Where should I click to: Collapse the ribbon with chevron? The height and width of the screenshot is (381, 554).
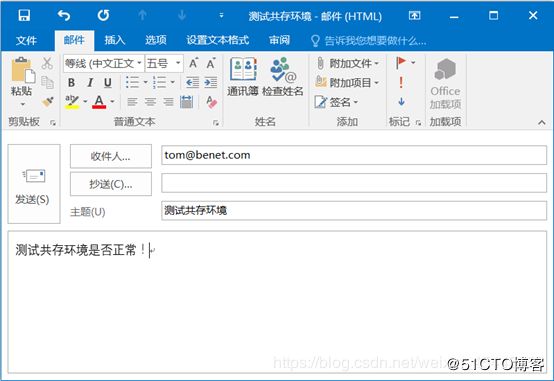[x=542, y=123]
